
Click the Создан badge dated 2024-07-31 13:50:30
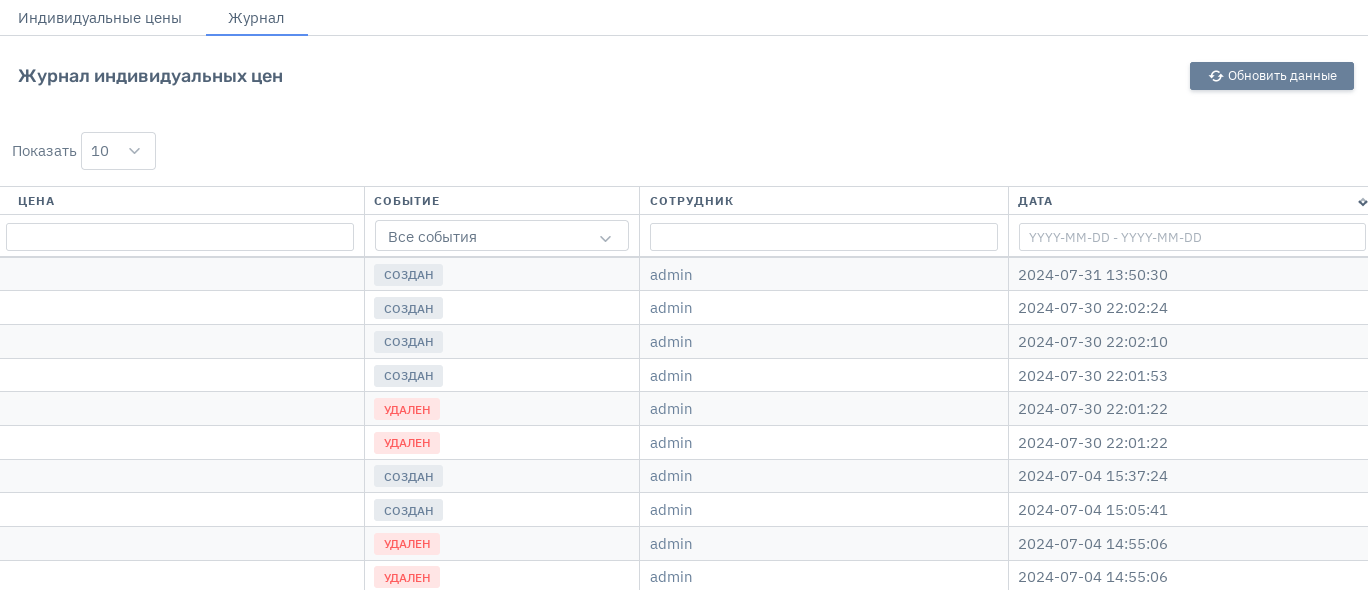tap(408, 275)
